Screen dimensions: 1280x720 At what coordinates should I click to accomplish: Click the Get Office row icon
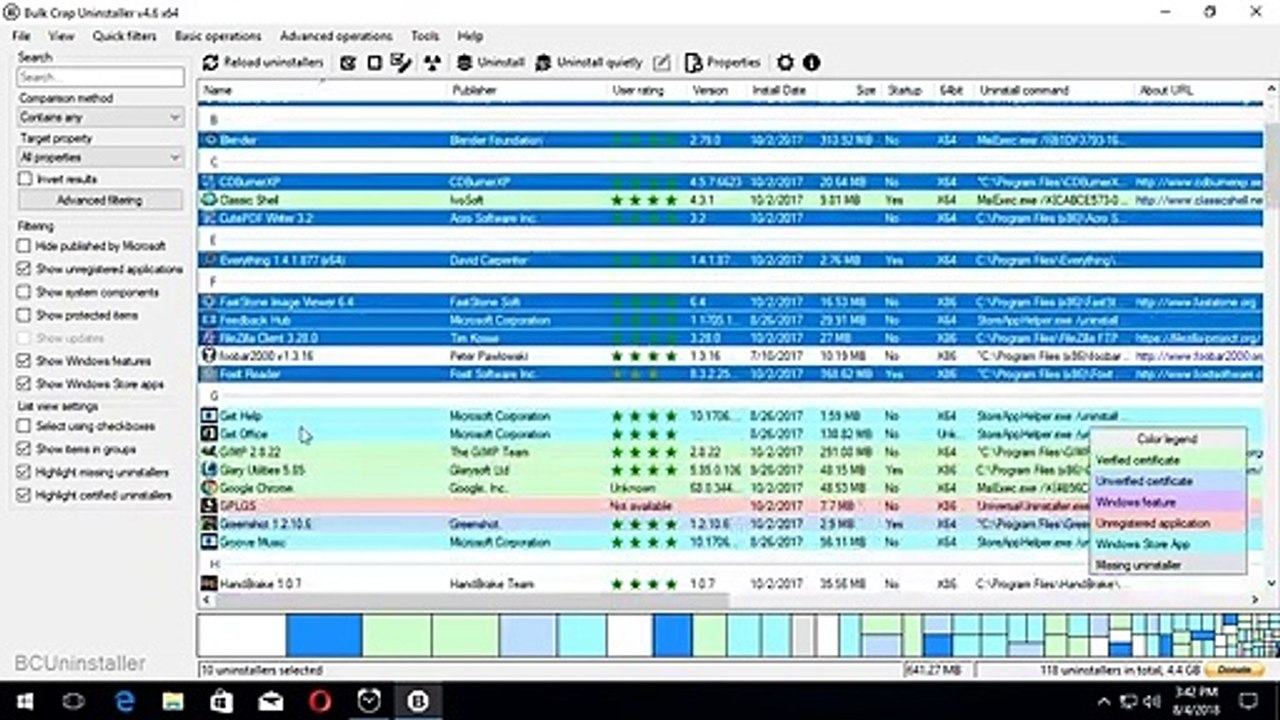coord(209,434)
